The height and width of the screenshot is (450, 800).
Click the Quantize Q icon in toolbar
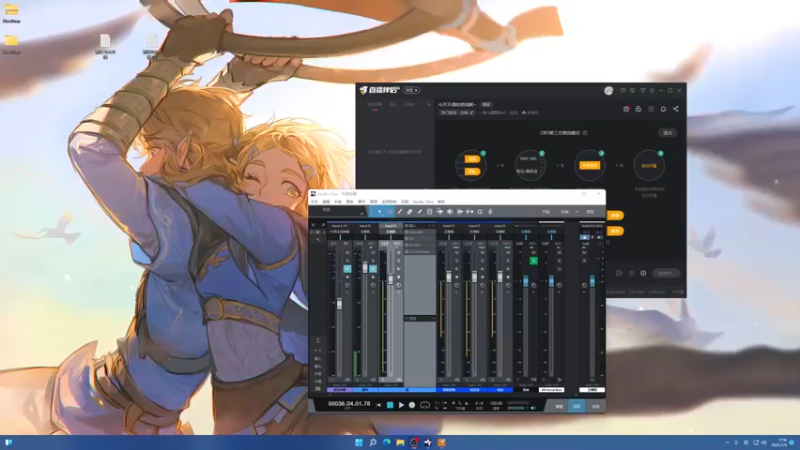pyautogui.click(x=480, y=212)
